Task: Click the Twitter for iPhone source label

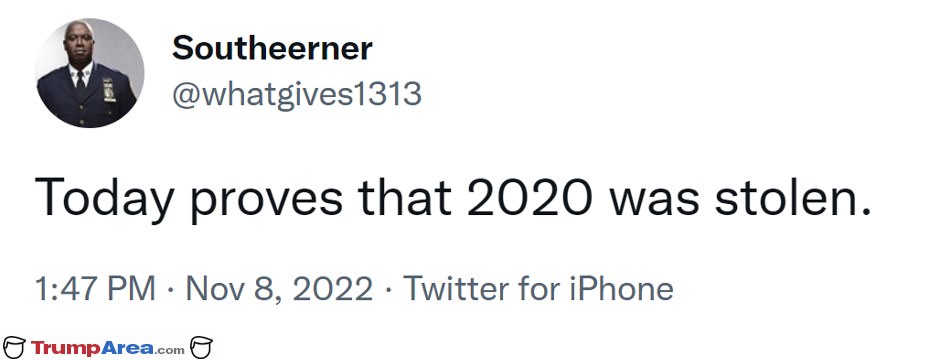Action: point(538,288)
